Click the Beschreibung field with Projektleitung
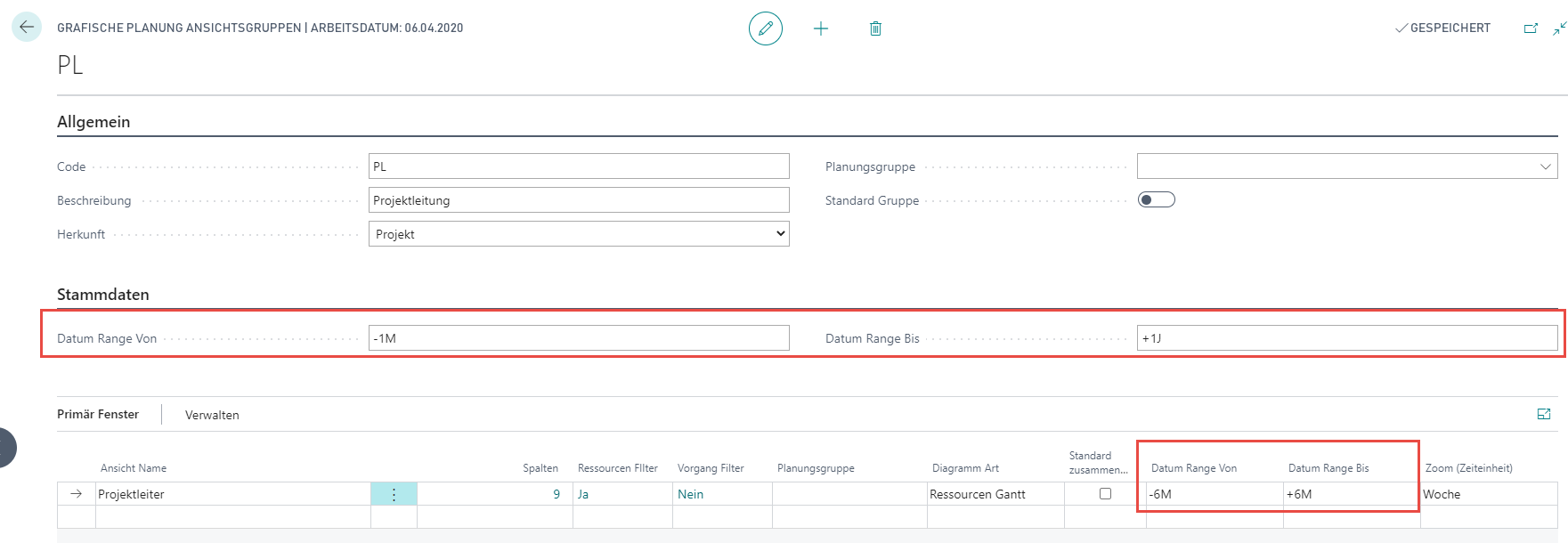Screen dimensions: 1568x543 [x=579, y=200]
